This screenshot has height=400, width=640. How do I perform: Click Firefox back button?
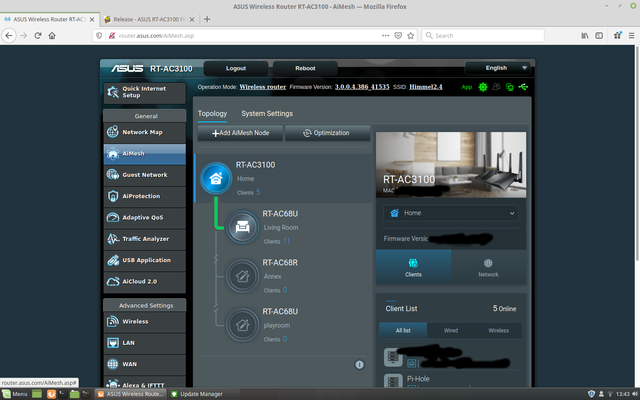point(9,36)
